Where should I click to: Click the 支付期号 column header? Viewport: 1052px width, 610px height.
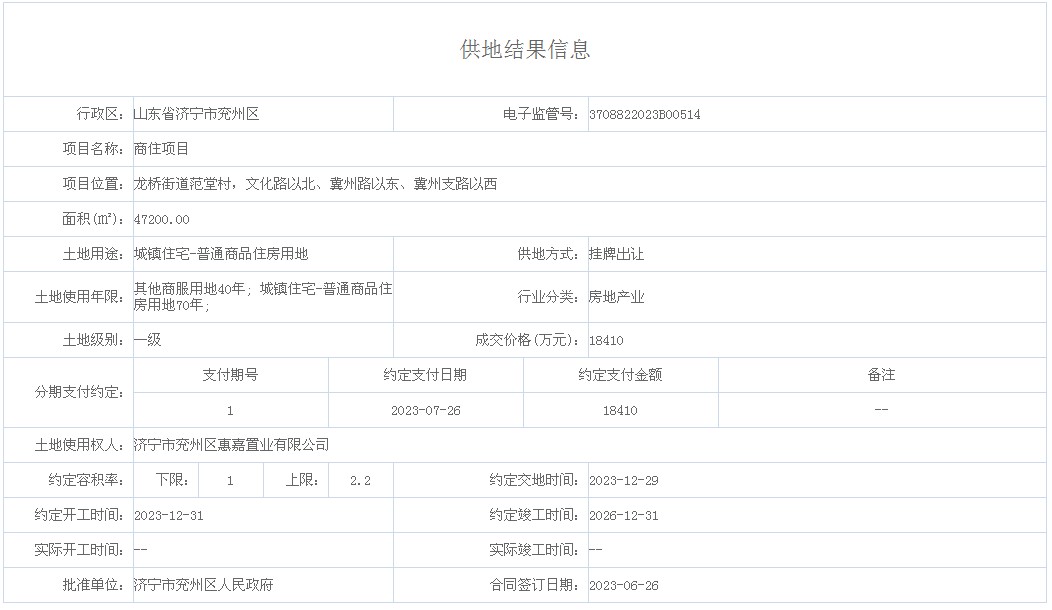(x=230, y=375)
